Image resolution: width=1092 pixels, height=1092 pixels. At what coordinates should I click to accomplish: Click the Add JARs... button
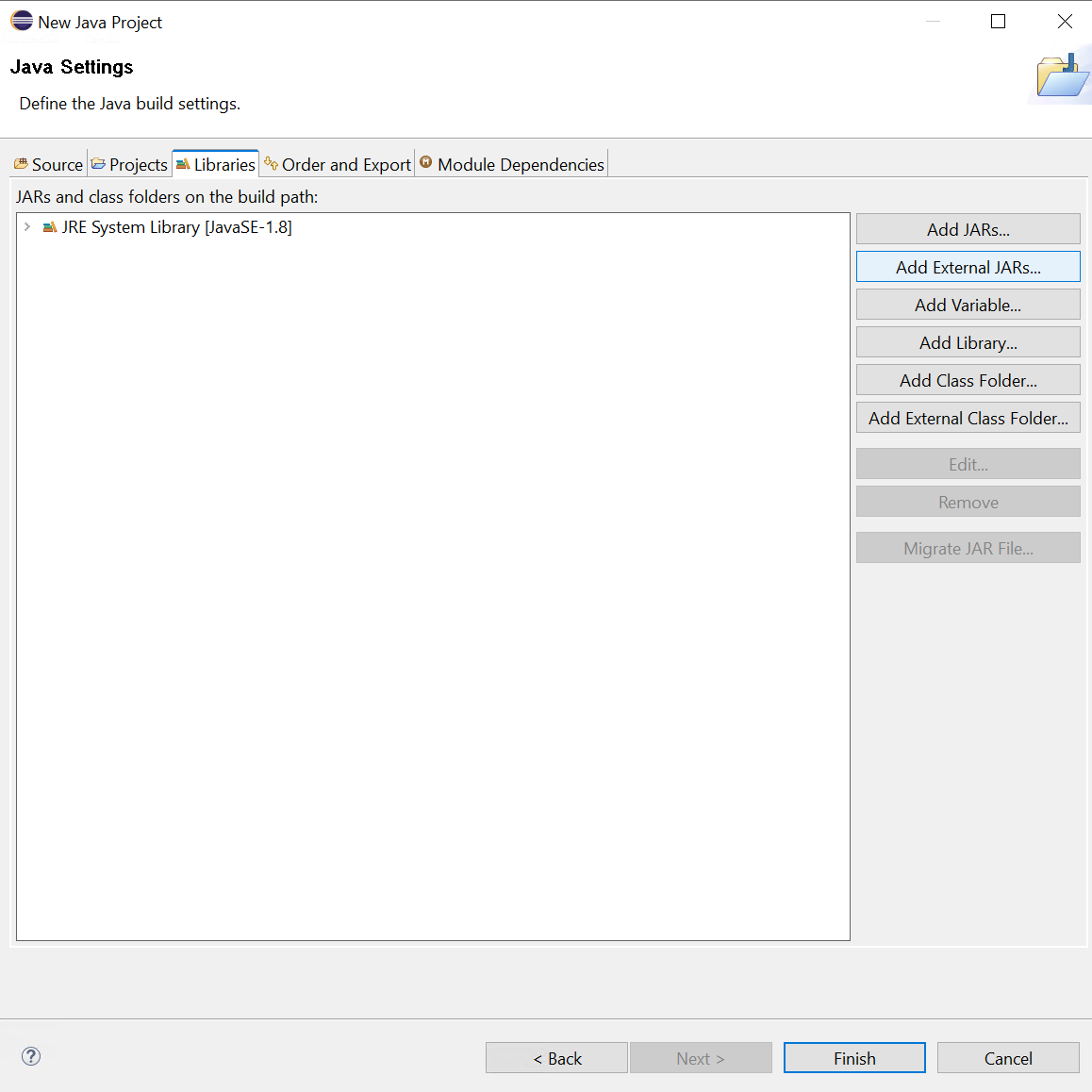click(968, 229)
